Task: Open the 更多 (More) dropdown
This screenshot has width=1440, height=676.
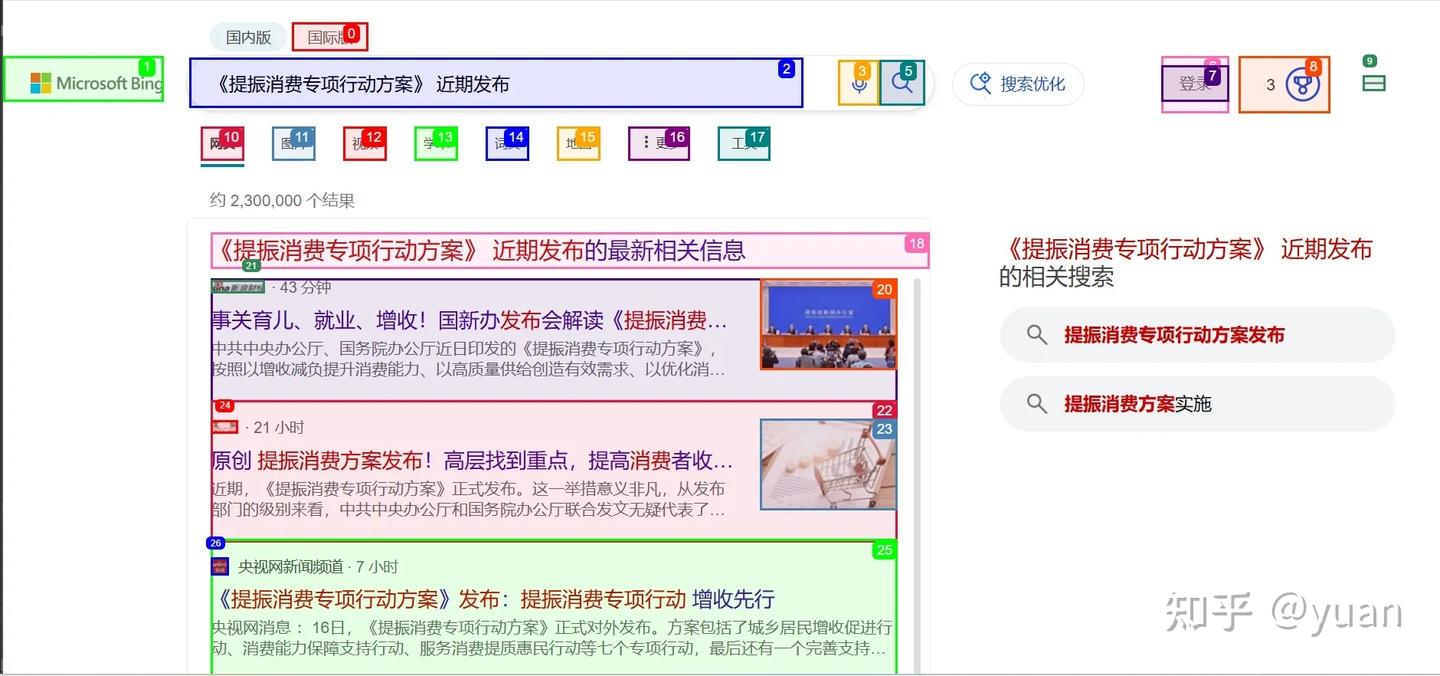Action: [658, 143]
